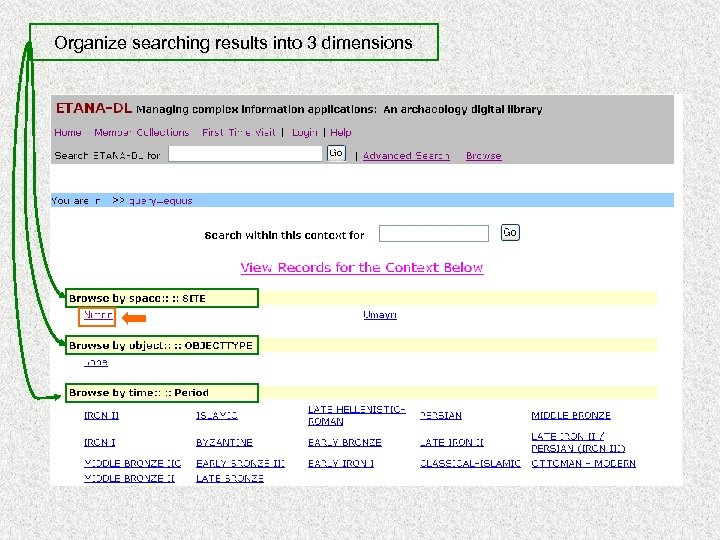Select the Nimrin site link
720x540 pixels.
98,315
